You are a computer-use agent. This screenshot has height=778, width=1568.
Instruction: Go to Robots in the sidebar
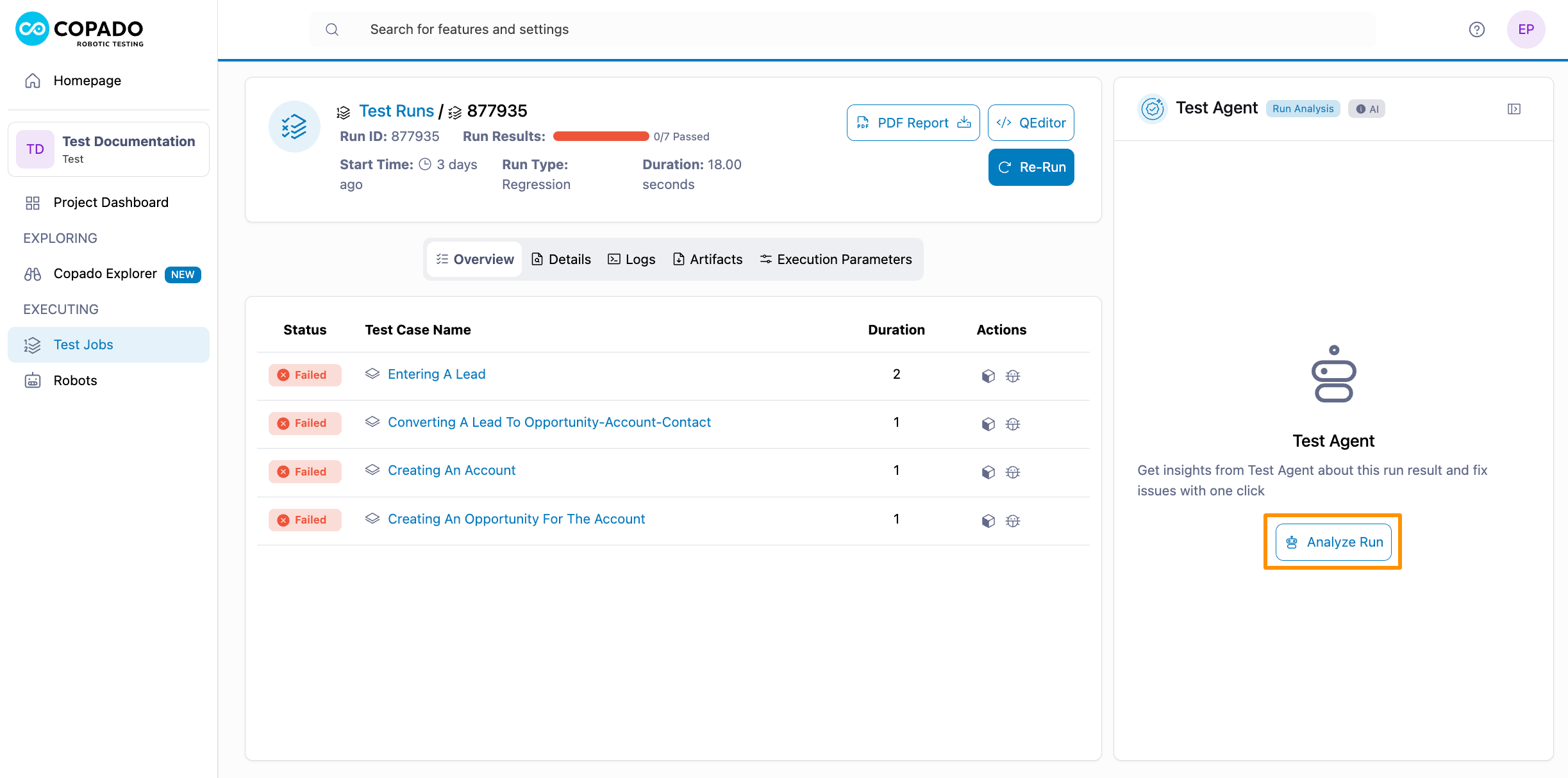coord(75,380)
